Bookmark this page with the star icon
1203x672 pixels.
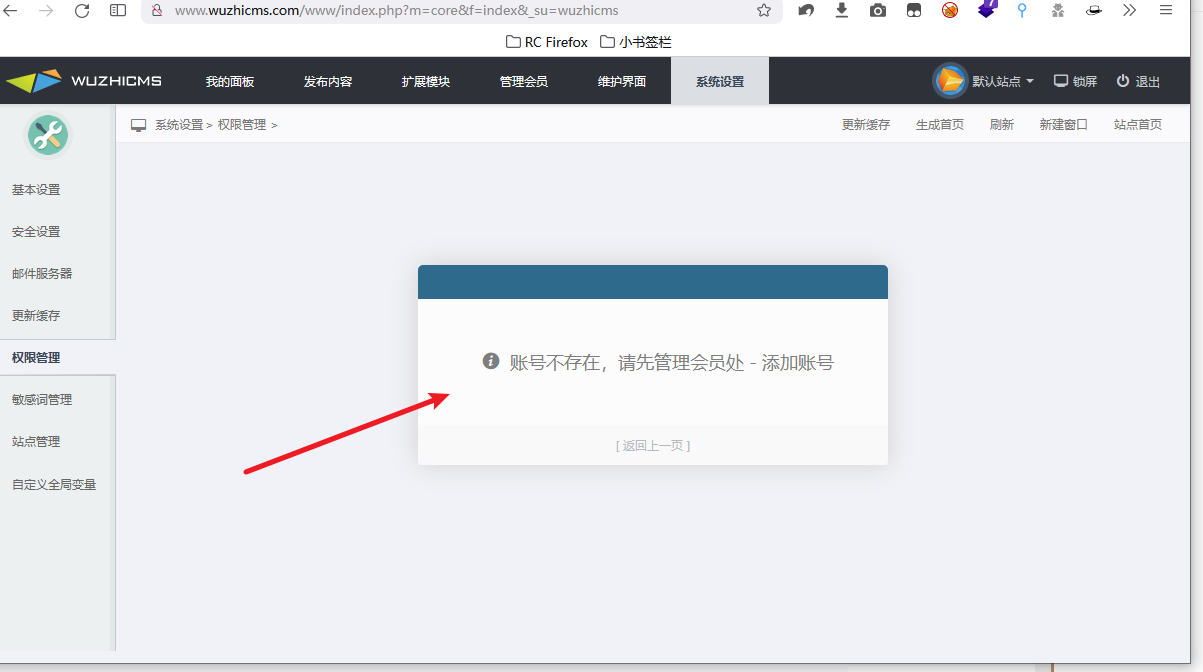(x=764, y=10)
